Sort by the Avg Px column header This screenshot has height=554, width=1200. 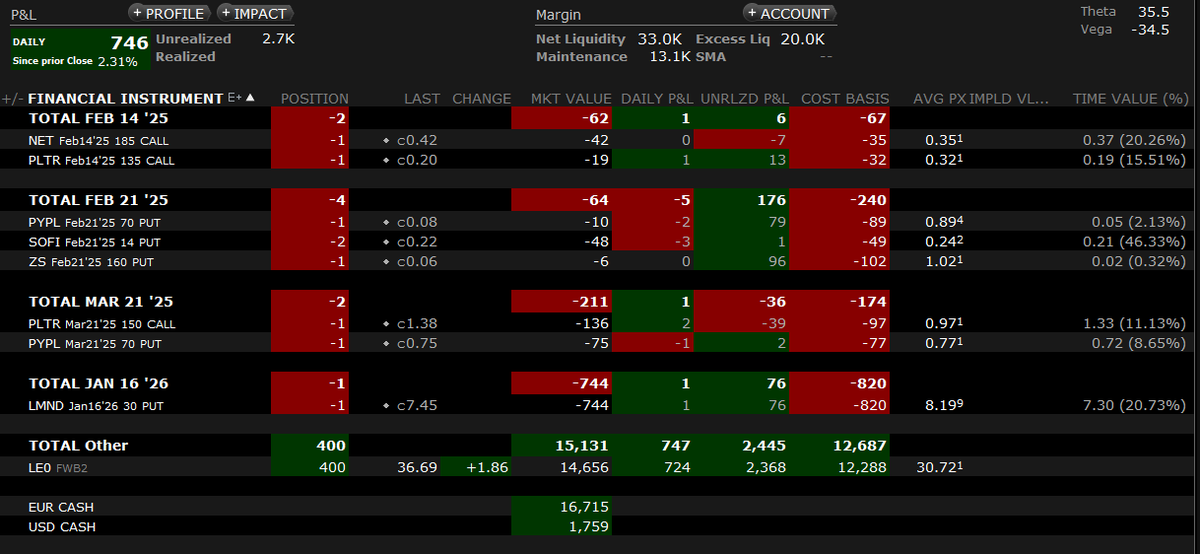[x=938, y=98]
